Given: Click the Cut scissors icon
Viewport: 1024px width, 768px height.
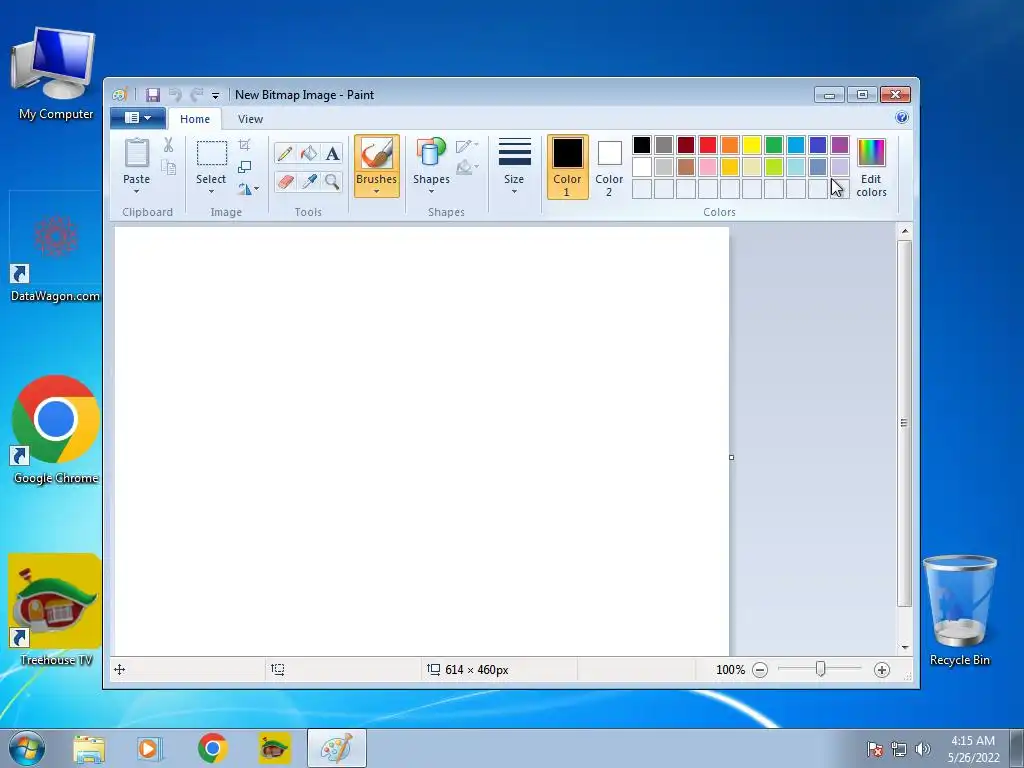Looking at the screenshot, I should coord(168,145).
